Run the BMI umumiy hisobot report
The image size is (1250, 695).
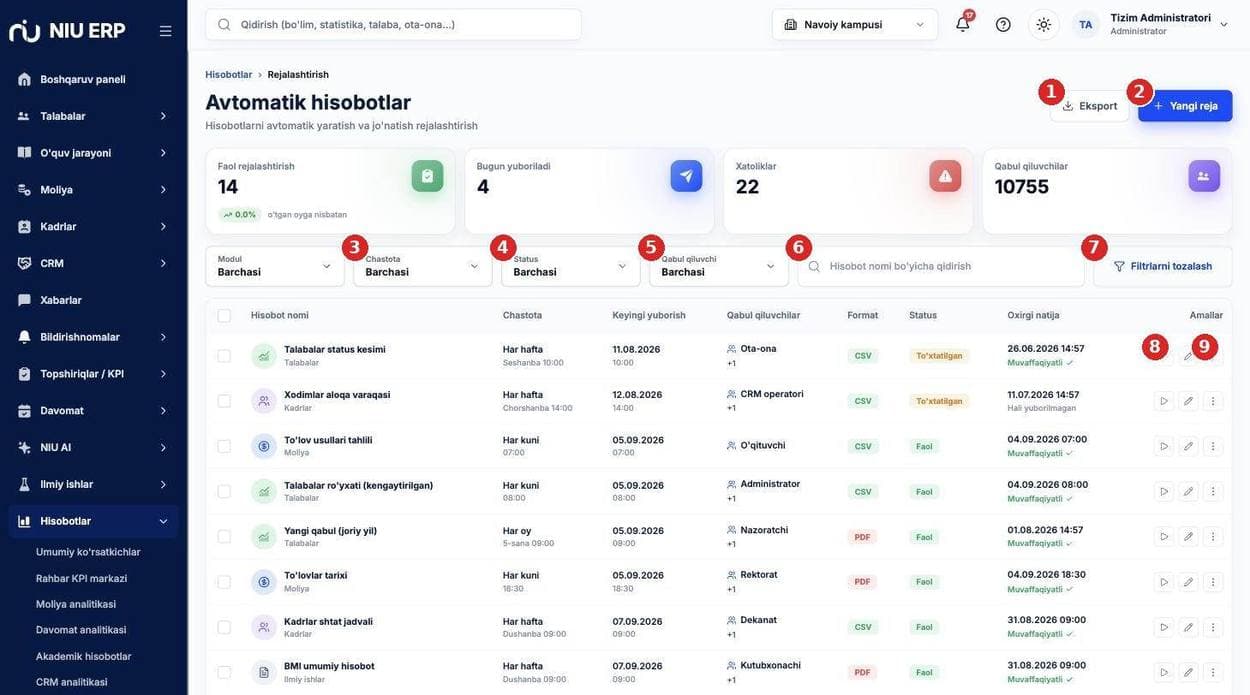(1164, 672)
